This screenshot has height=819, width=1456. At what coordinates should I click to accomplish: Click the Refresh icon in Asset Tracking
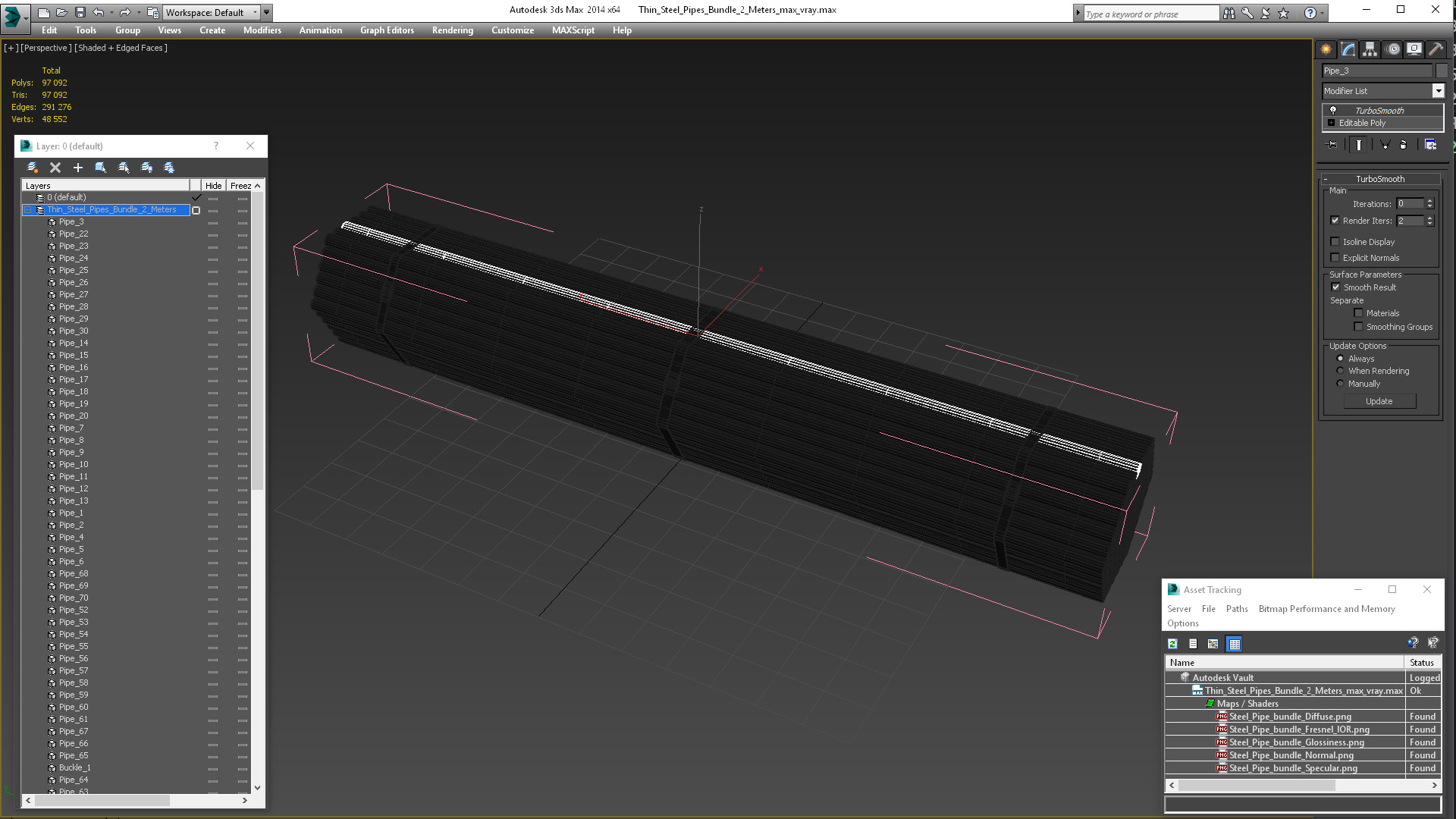1172,644
